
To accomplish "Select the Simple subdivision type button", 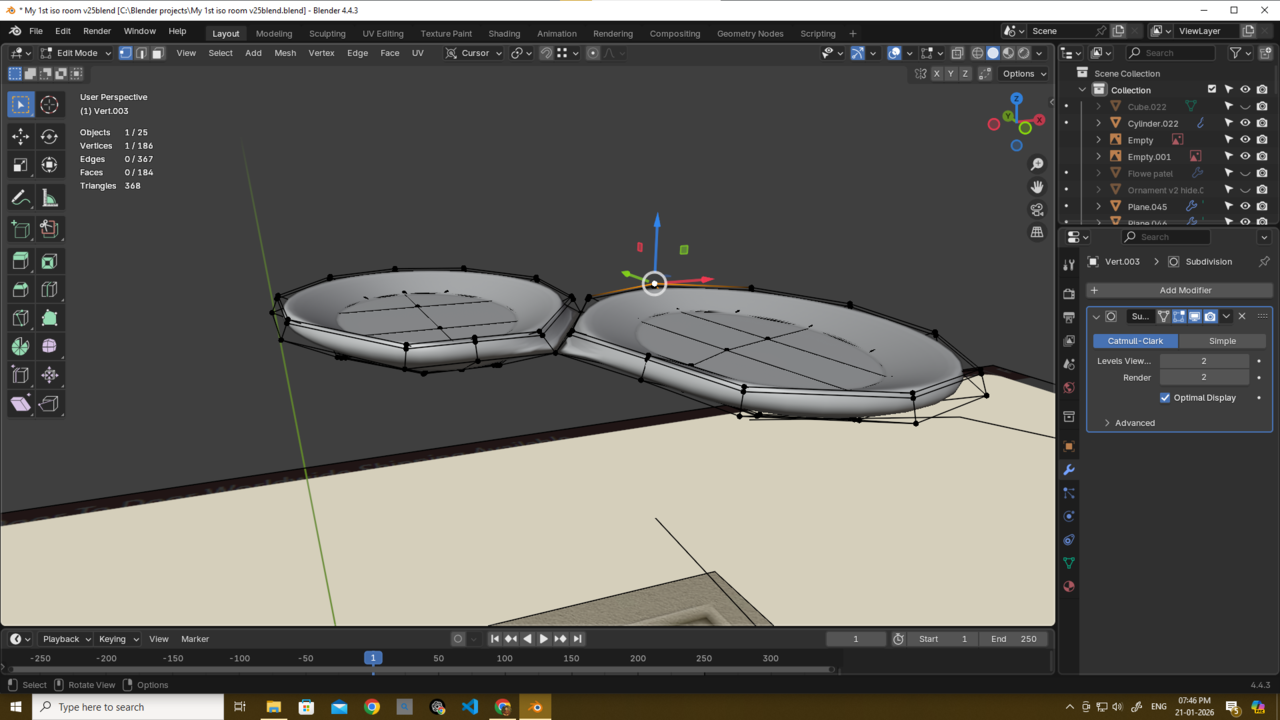I will point(1222,341).
